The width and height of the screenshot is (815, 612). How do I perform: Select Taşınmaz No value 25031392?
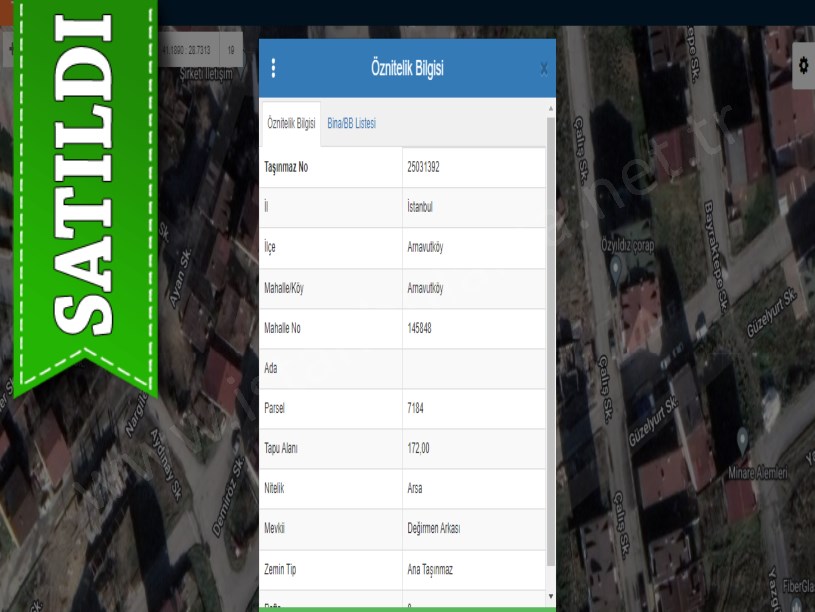(x=423, y=167)
